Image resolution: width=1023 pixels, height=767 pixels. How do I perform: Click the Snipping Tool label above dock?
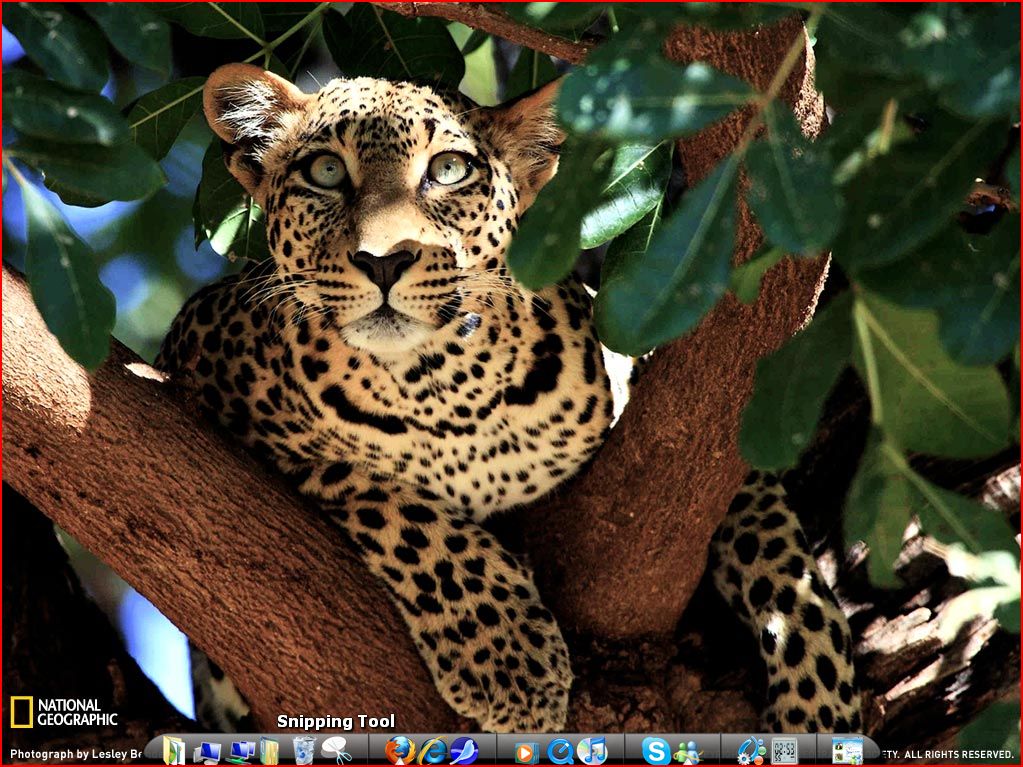(x=336, y=721)
